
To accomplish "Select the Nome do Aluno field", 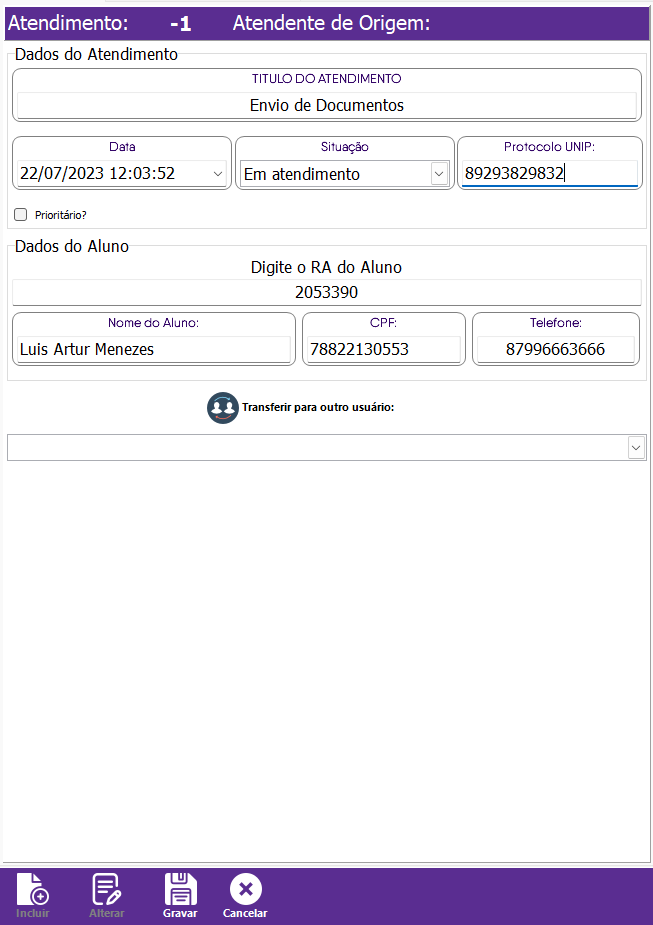I will 153,350.
